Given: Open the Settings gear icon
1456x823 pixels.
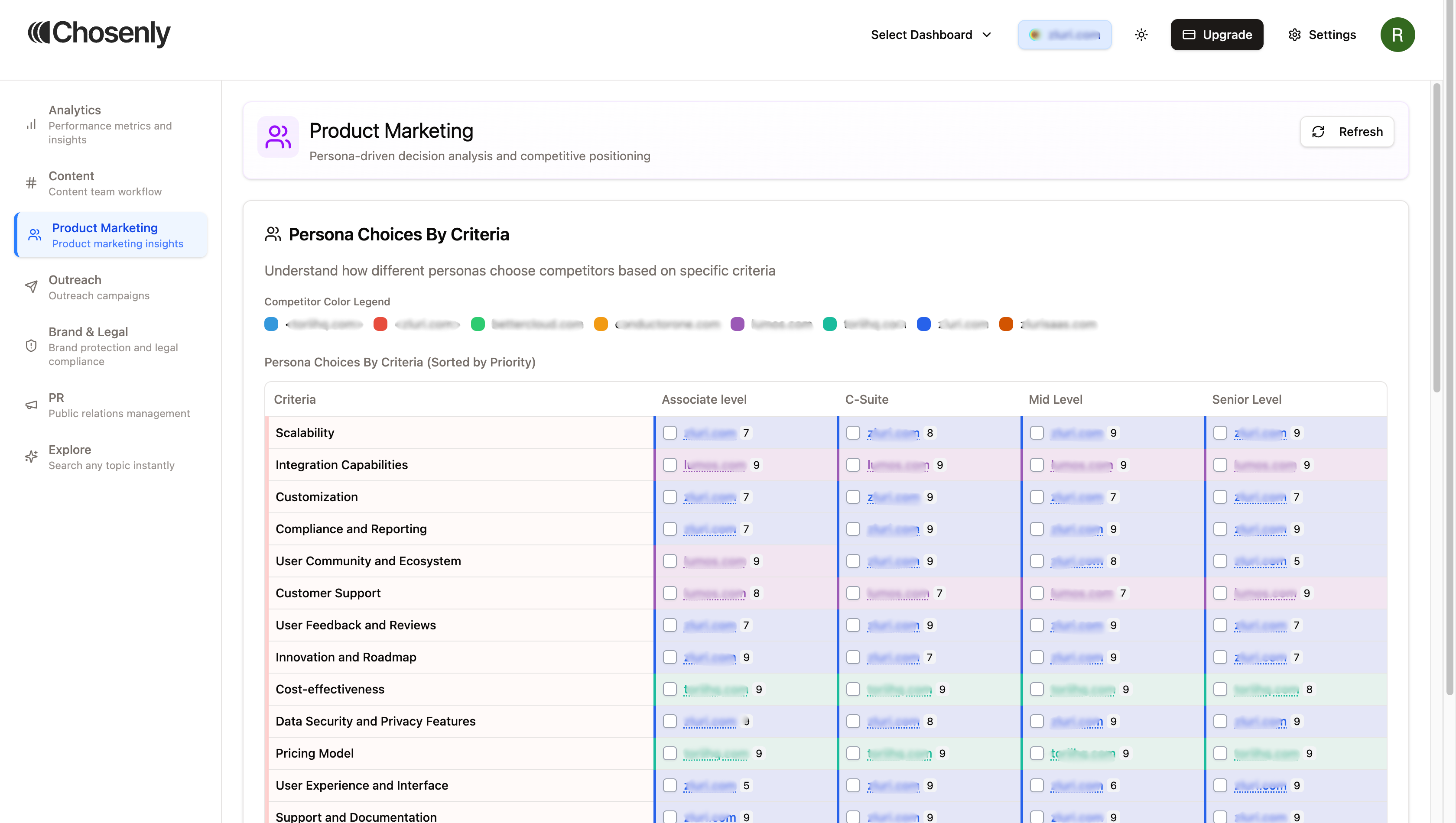Looking at the screenshot, I should [1294, 35].
